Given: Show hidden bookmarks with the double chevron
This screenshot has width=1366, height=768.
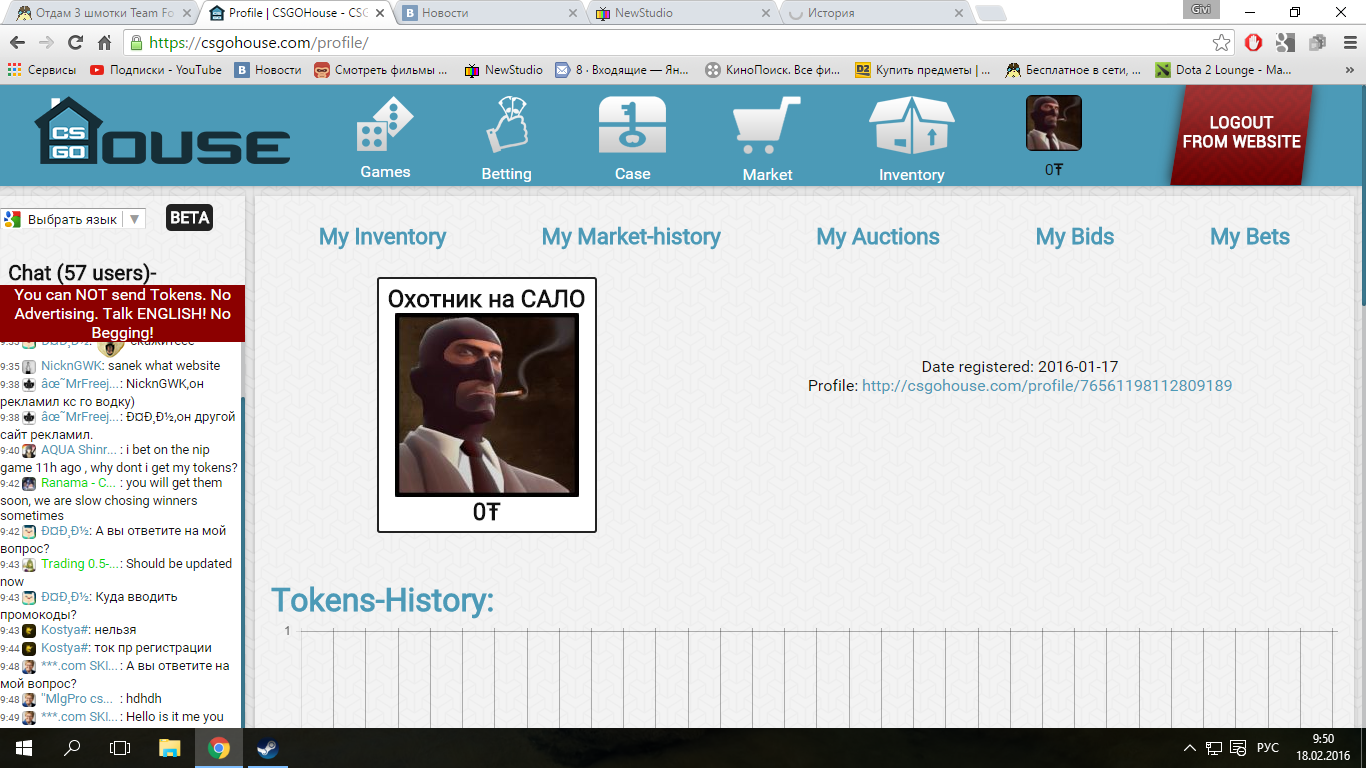Looking at the screenshot, I should 1348,70.
